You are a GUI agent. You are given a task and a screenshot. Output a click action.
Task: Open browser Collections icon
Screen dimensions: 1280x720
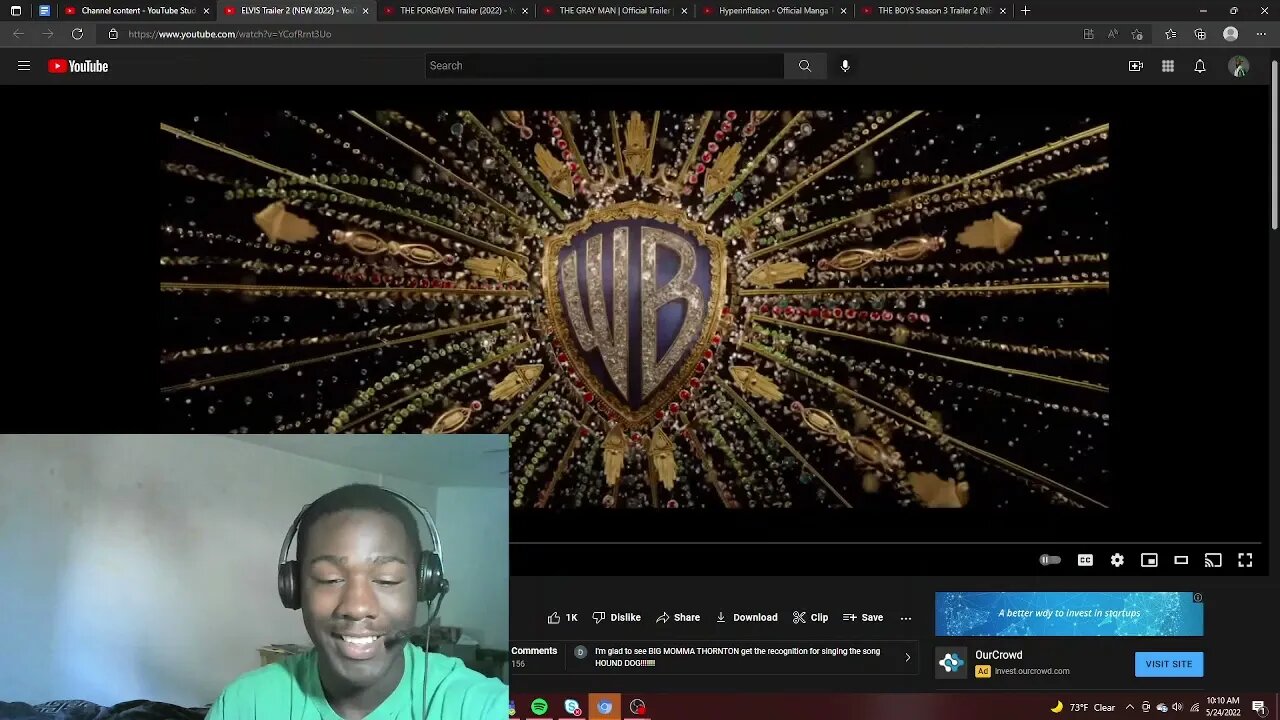tap(1200, 34)
